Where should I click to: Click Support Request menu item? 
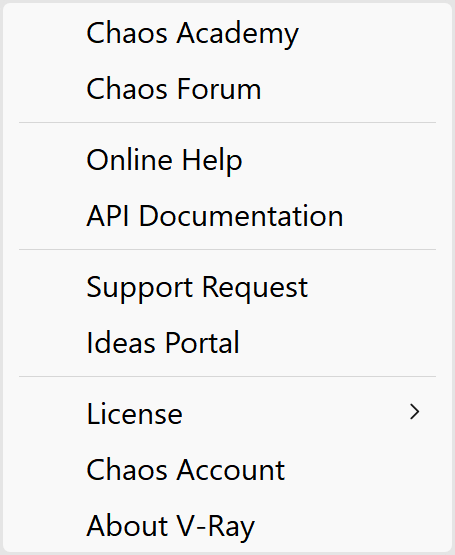[x=227, y=287]
